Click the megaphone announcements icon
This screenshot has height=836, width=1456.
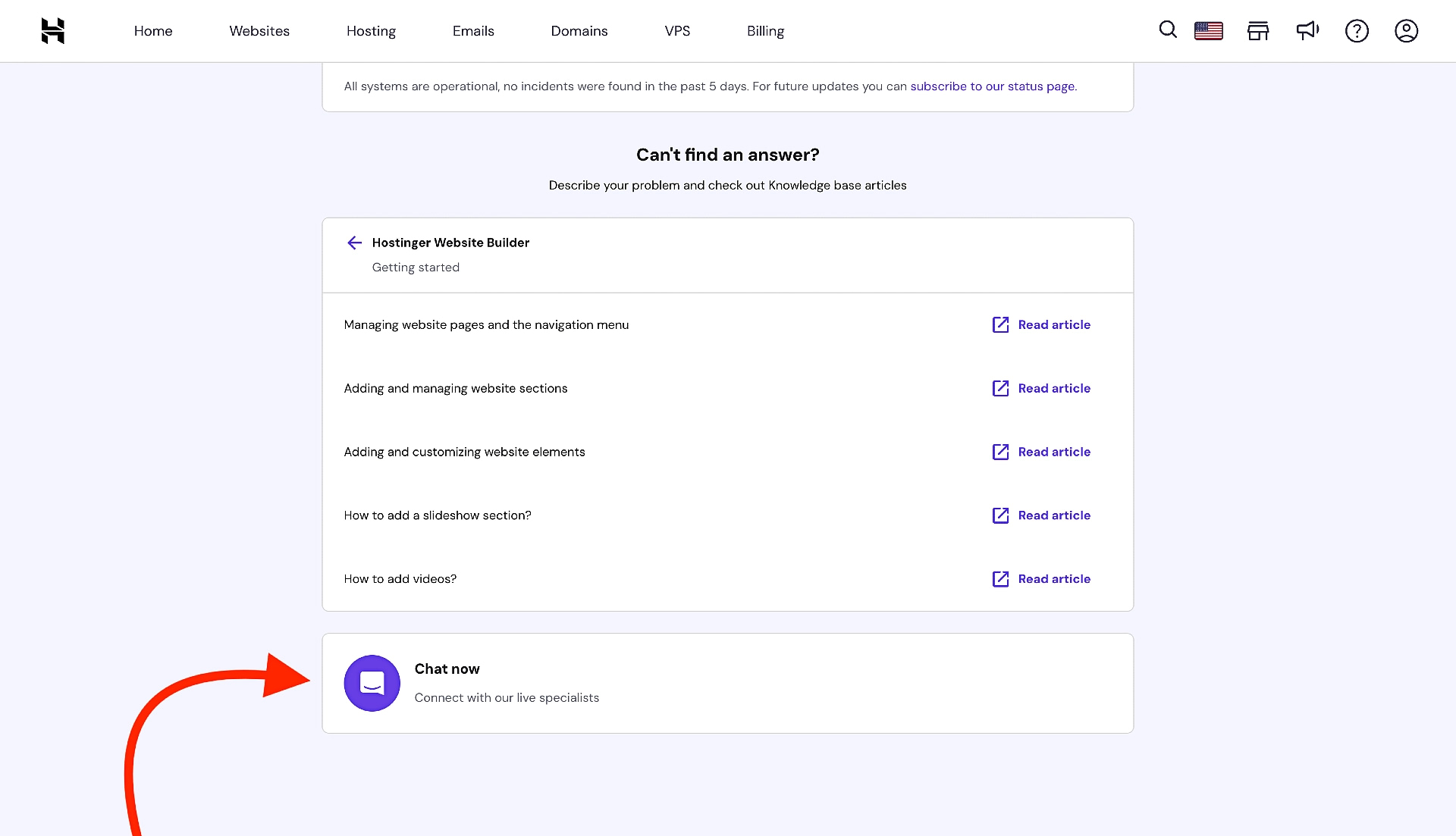click(x=1307, y=30)
